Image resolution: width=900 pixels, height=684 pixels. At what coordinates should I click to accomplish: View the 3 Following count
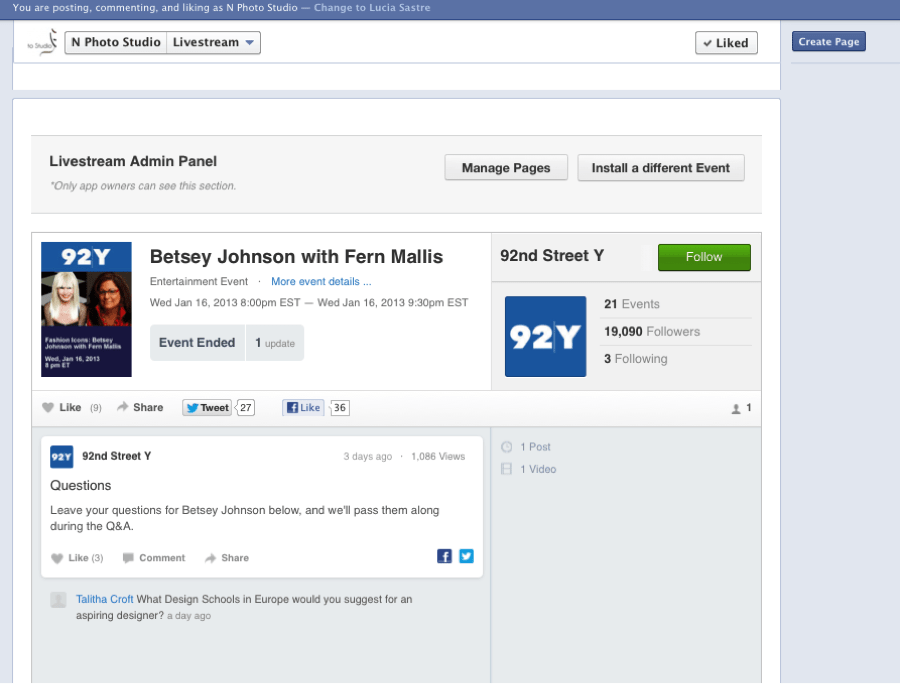(x=635, y=359)
